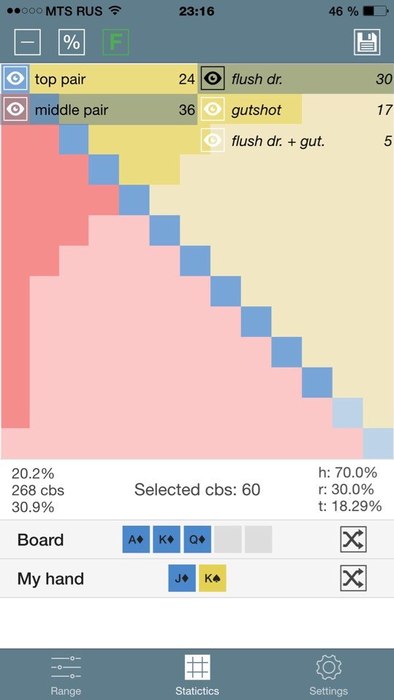Shuffle the My hand cards
Viewport: 394px width, 700px height.
tap(353, 578)
